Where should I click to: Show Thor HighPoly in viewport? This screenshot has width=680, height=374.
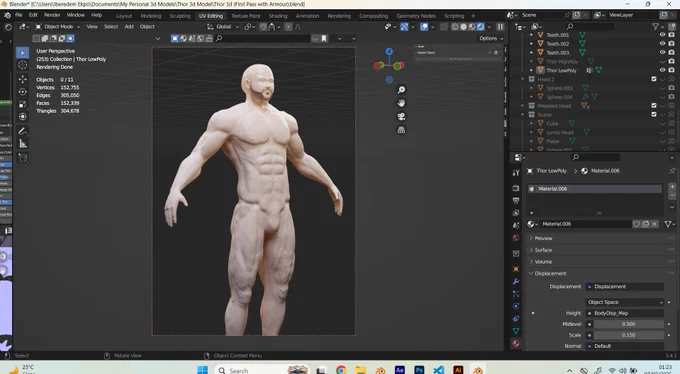pos(662,61)
